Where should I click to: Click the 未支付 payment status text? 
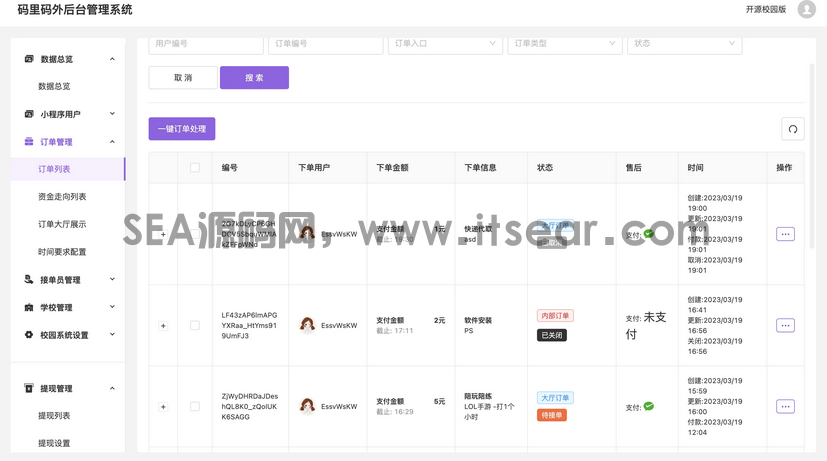coord(646,325)
